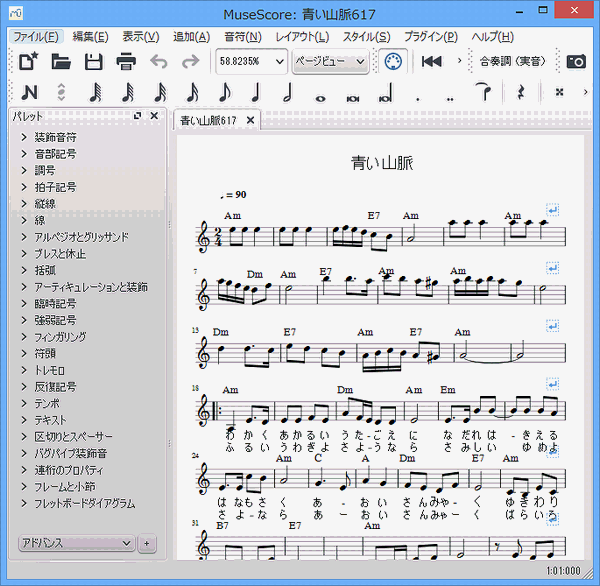Screen dimensions: 600x586
Task: Expand the 装飾音符 palette
Action: click(24, 137)
